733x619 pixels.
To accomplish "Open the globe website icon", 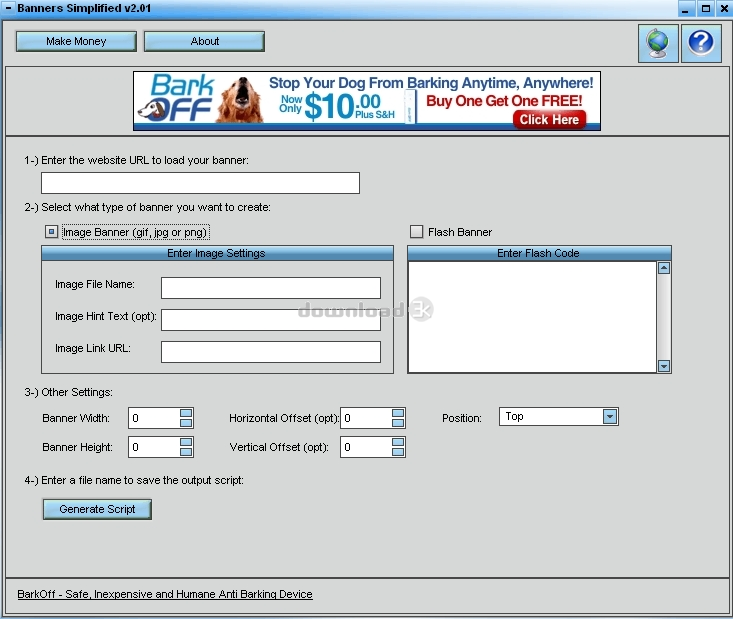I will coord(658,43).
